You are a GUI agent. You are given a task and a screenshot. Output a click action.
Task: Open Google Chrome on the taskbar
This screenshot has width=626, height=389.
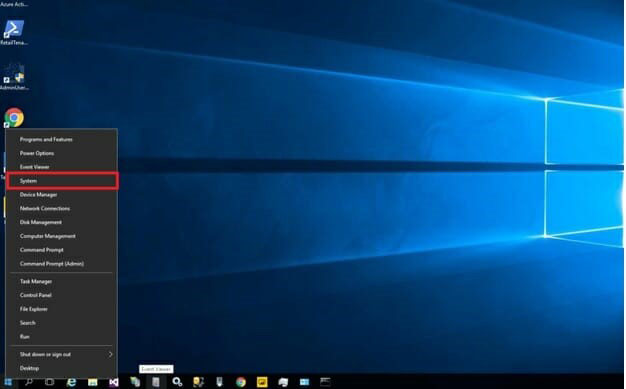click(241, 382)
